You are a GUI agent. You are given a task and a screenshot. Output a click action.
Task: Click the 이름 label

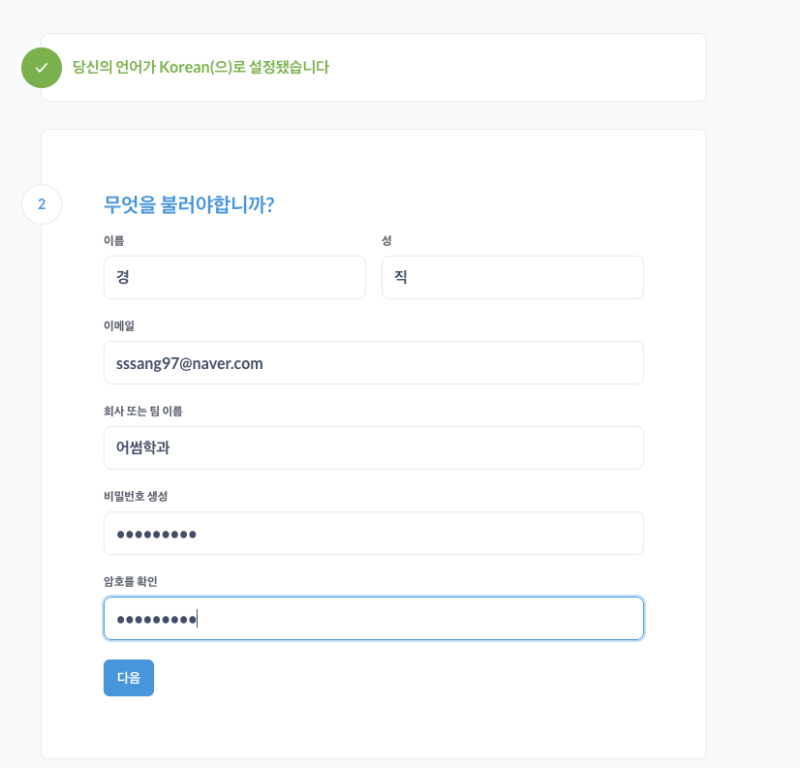pos(114,240)
